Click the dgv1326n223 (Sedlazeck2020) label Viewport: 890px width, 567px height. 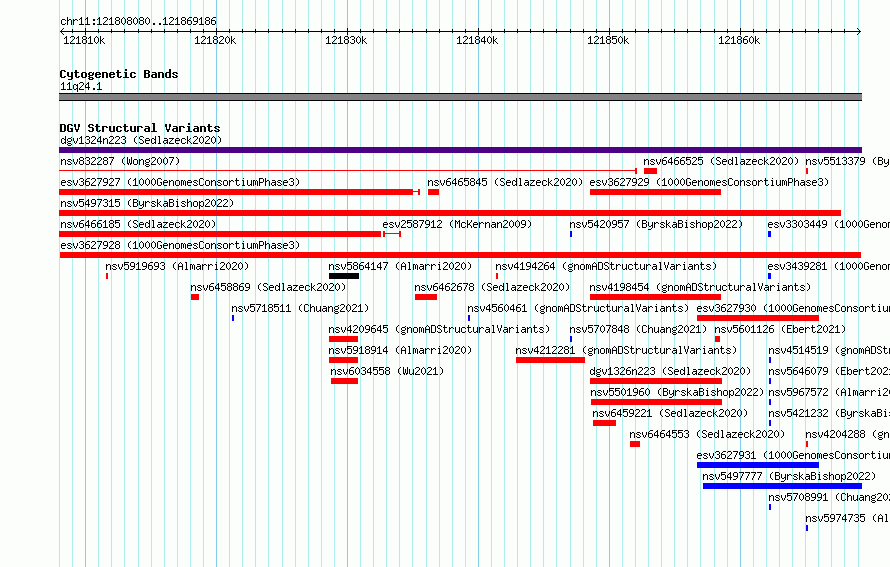(x=670, y=371)
